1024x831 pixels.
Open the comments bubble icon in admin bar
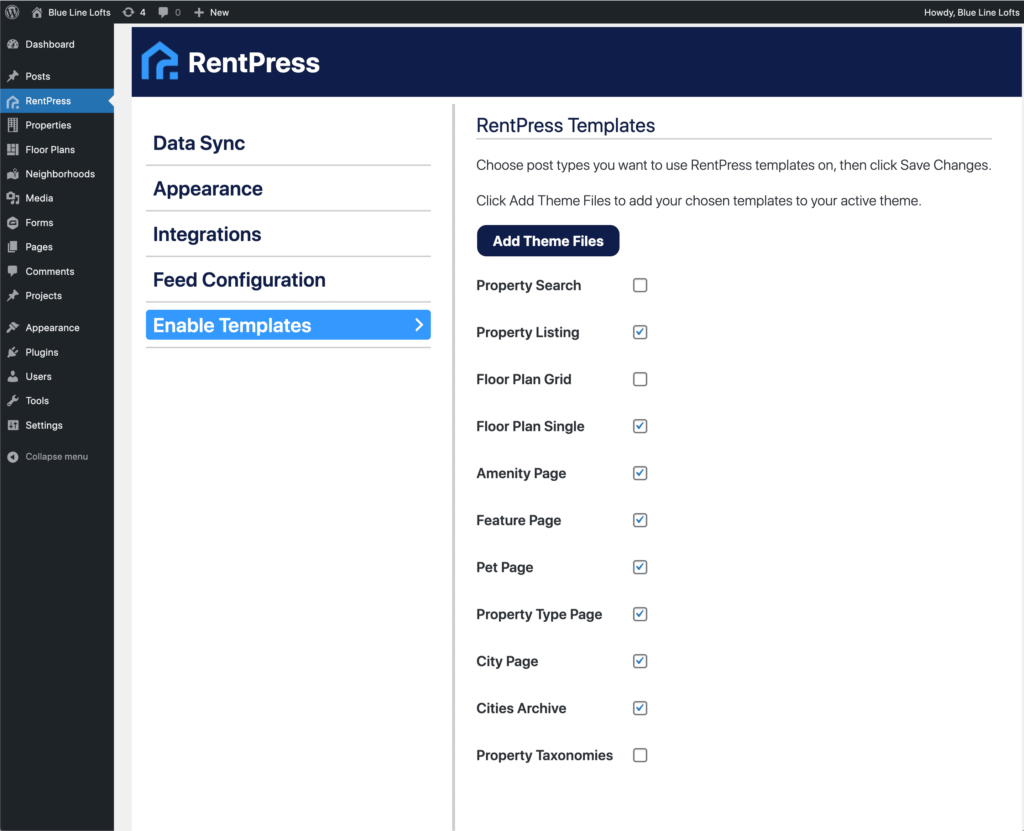[x=163, y=12]
